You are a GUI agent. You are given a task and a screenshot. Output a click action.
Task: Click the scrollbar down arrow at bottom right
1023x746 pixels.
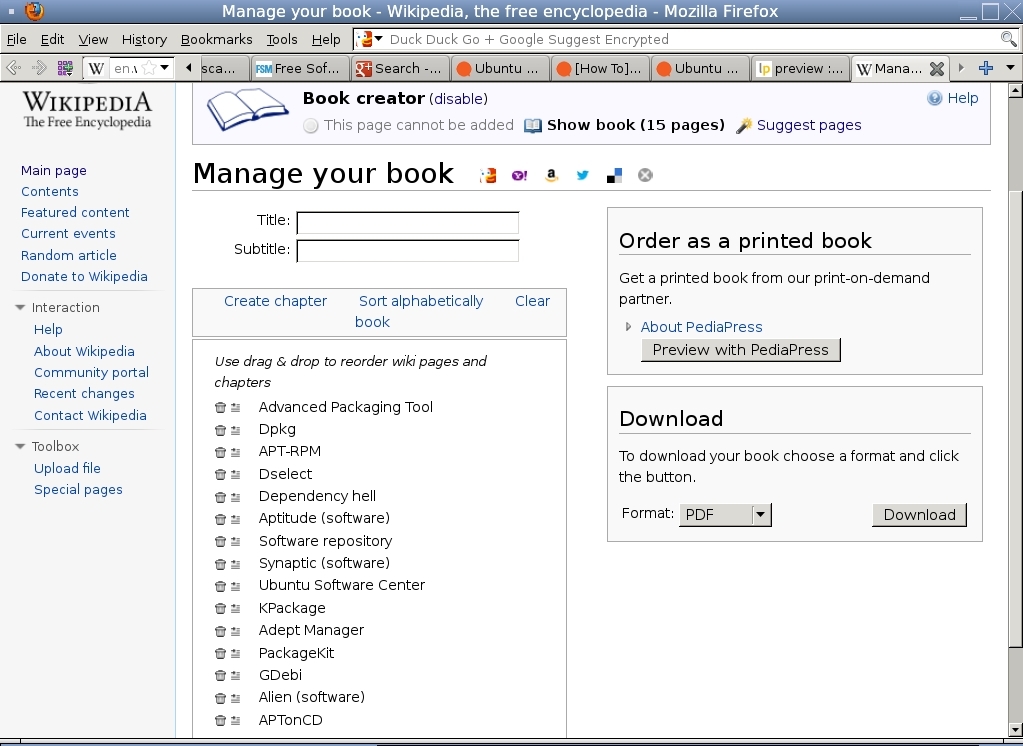[1015, 728]
